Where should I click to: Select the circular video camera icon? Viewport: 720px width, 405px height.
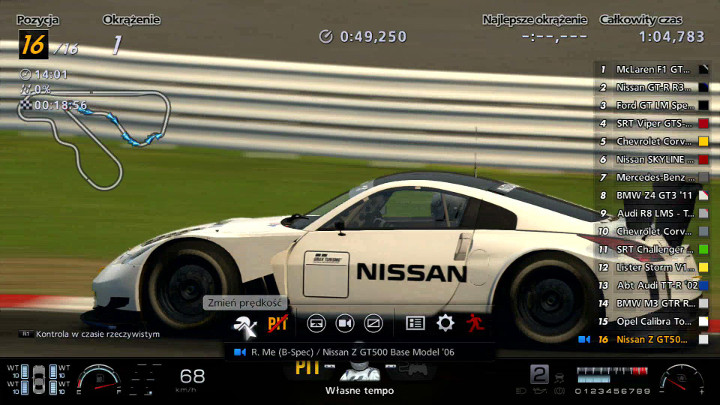pyautogui.click(x=345, y=323)
